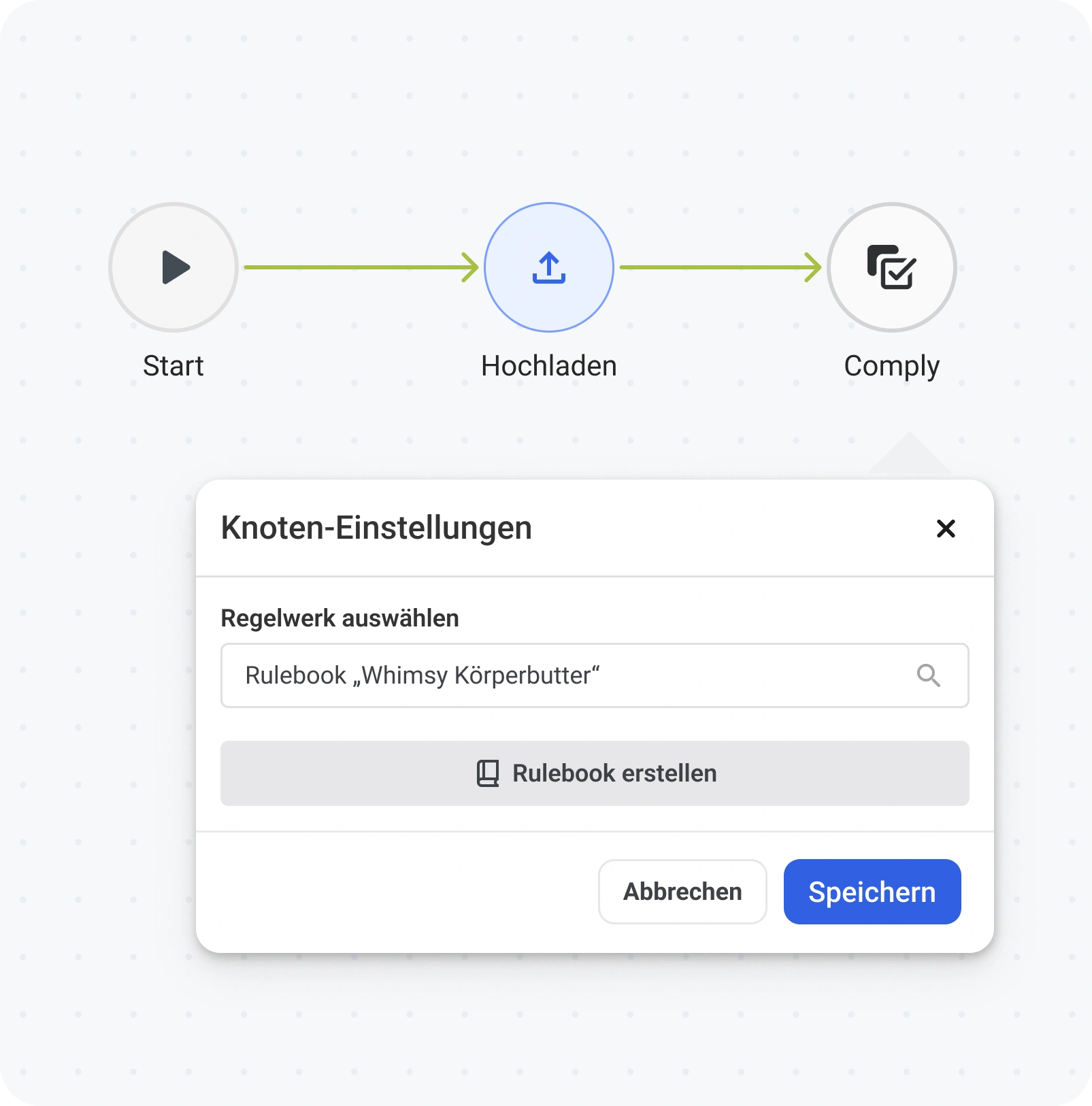This screenshot has height=1106, width=1092.
Task: Click the "Start" node label
Action: [x=173, y=366]
